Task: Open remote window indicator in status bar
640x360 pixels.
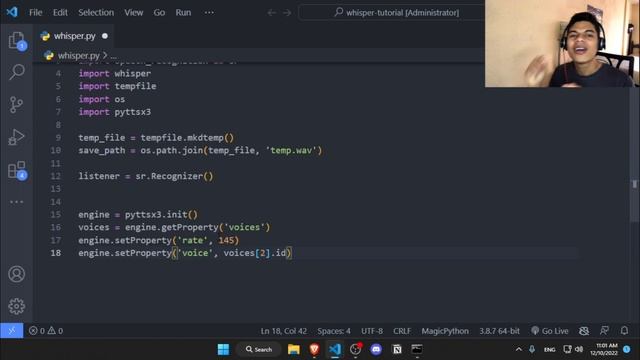Action: pos(11,331)
